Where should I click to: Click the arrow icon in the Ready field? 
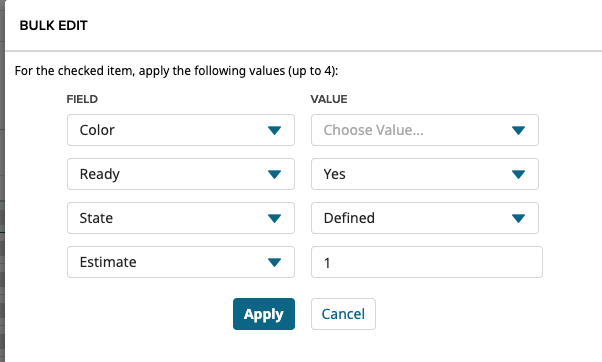[274, 175]
